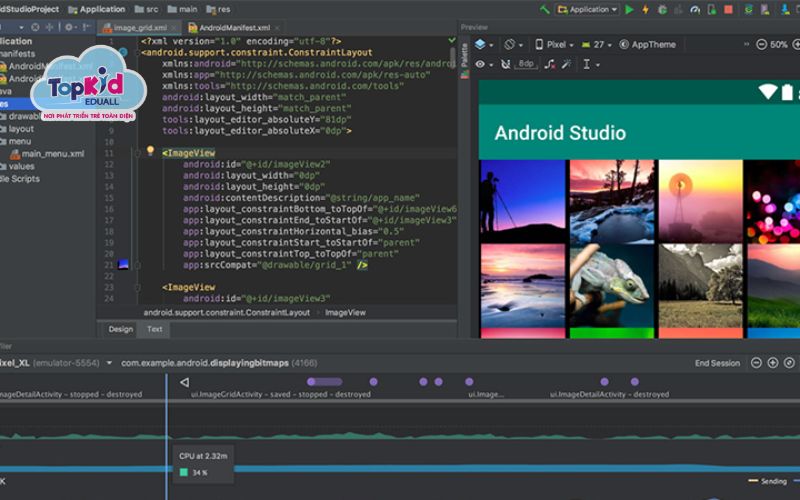
Task: Run the app with the green play icon
Action: click(629, 9)
